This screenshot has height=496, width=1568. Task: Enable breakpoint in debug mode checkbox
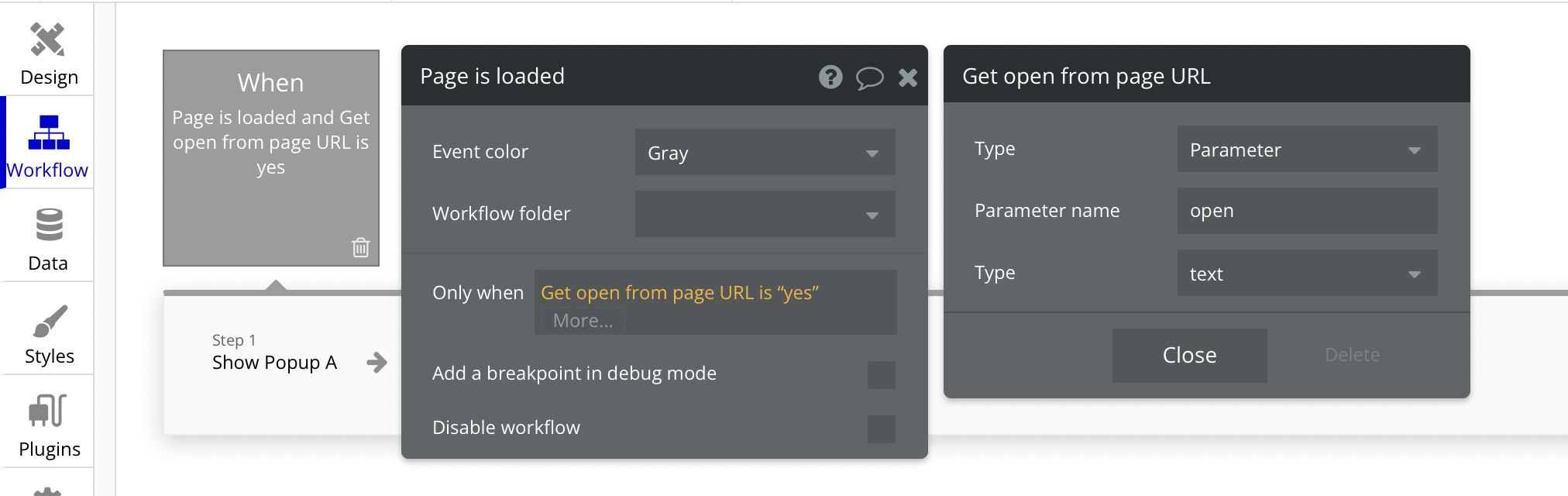(x=881, y=374)
